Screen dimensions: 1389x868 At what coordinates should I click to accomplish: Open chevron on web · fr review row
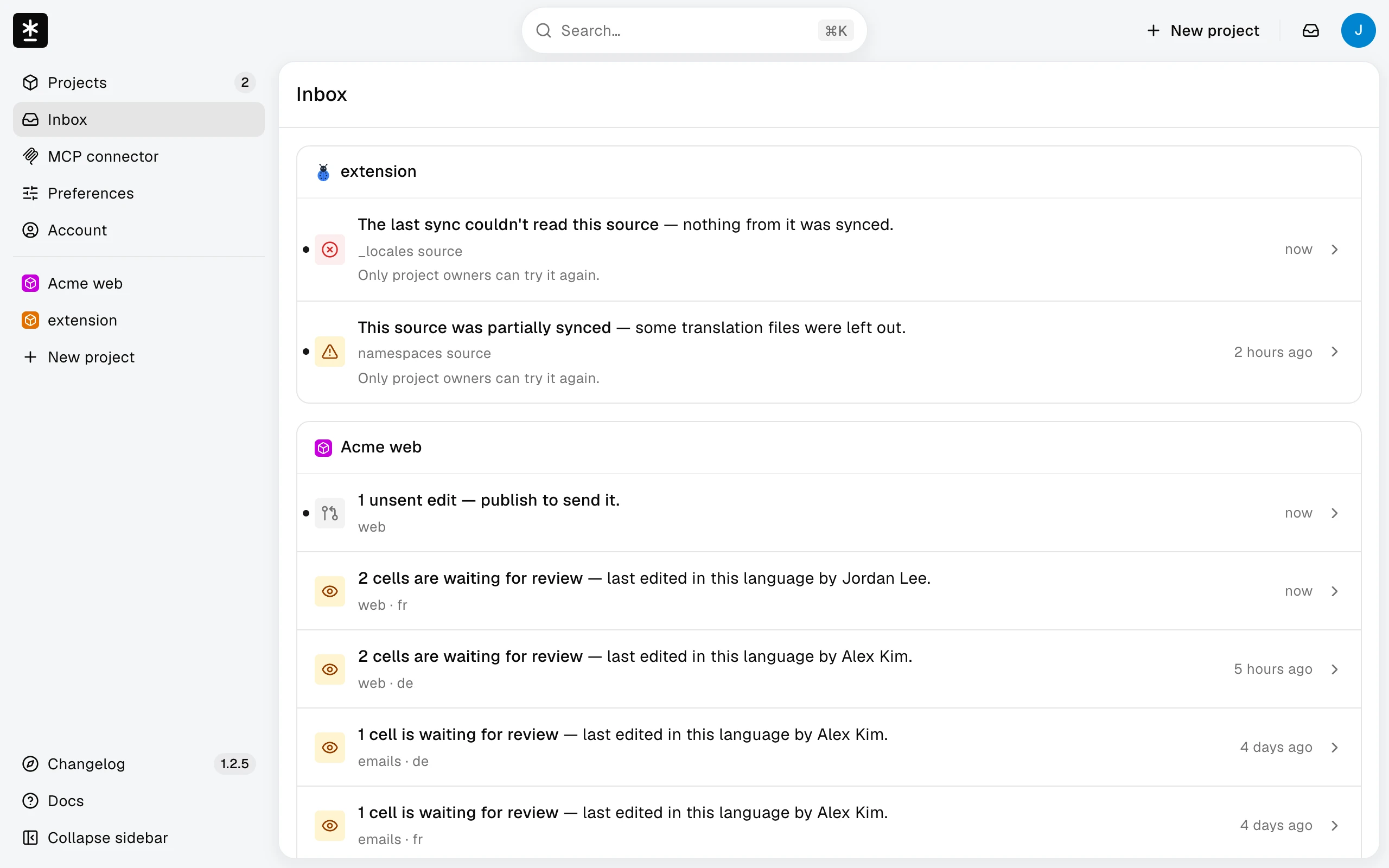coord(1335,591)
